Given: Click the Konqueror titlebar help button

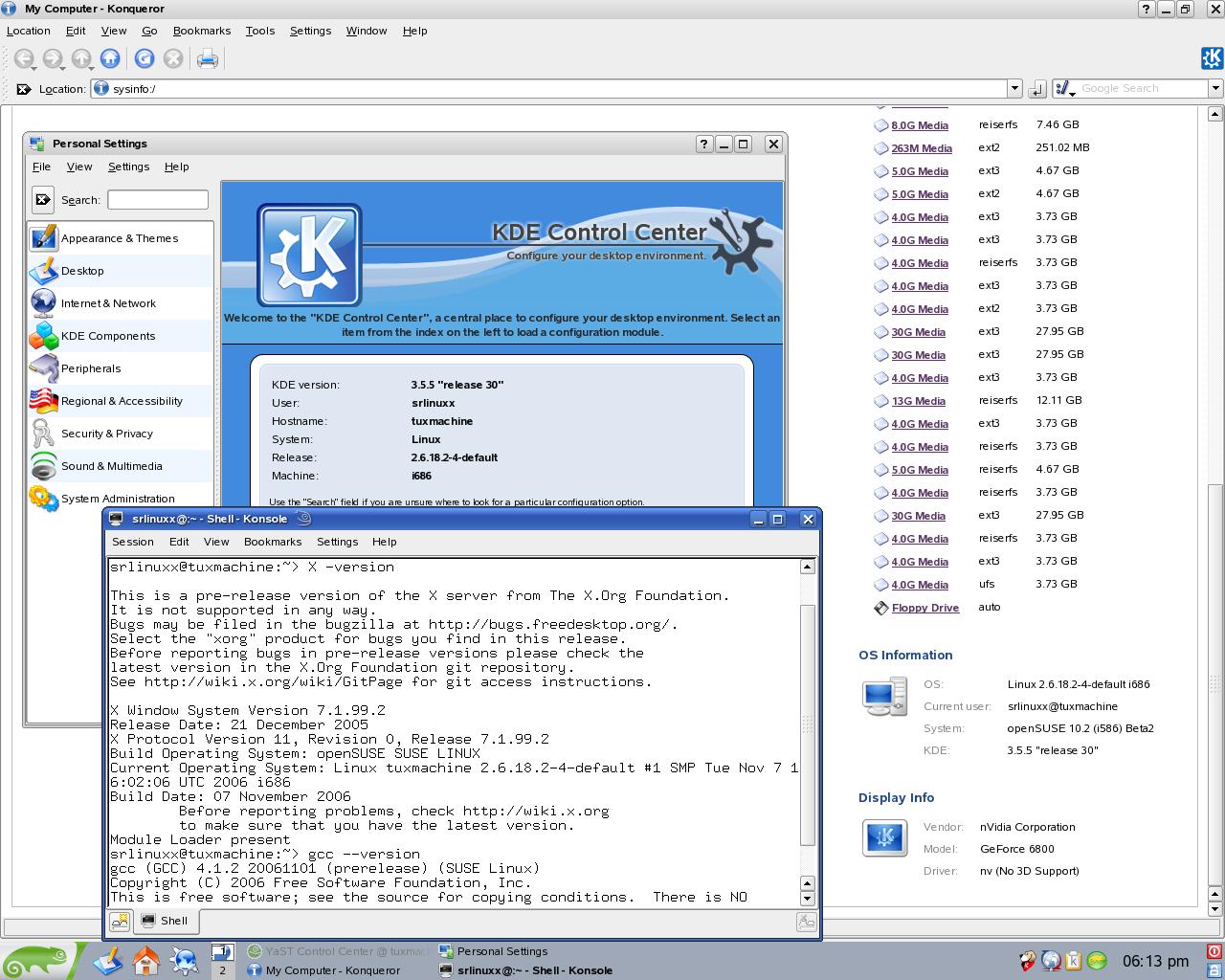Looking at the screenshot, I should [1147, 9].
